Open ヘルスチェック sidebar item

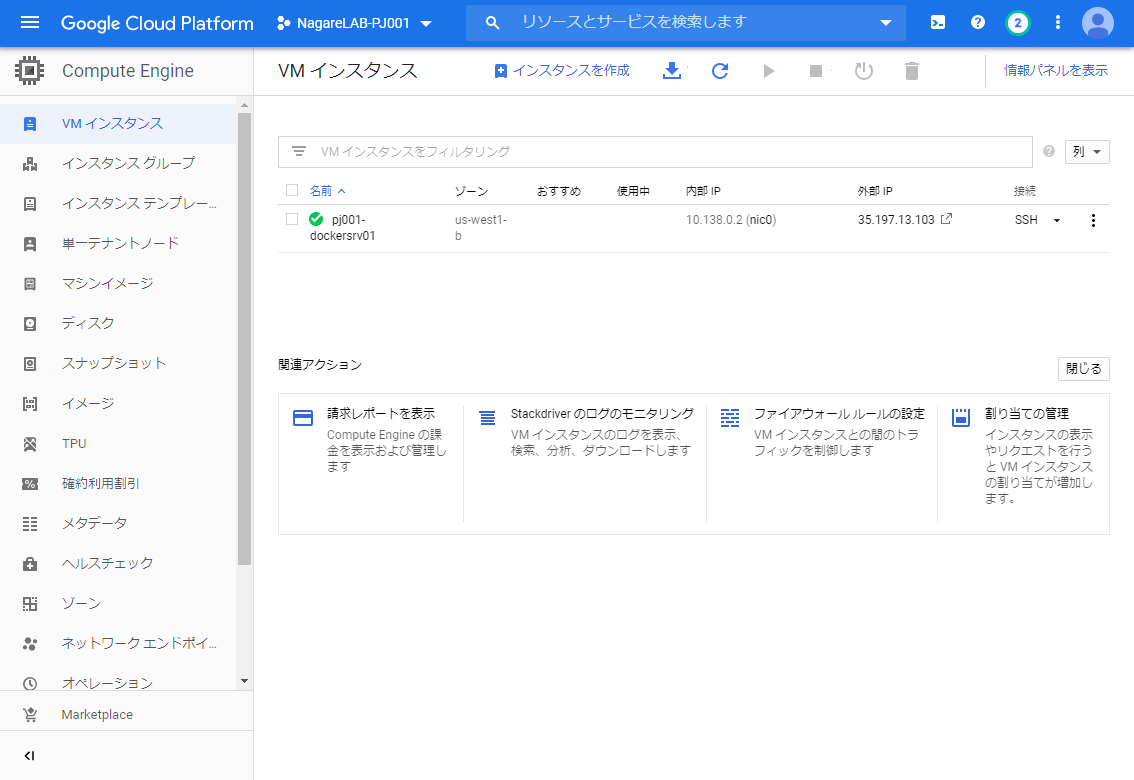click(118, 563)
